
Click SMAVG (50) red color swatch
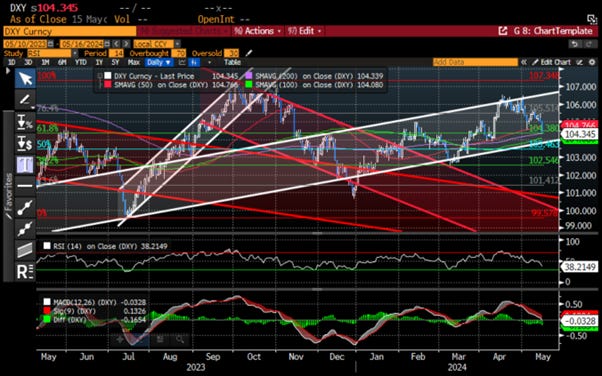click(x=107, y=84)
